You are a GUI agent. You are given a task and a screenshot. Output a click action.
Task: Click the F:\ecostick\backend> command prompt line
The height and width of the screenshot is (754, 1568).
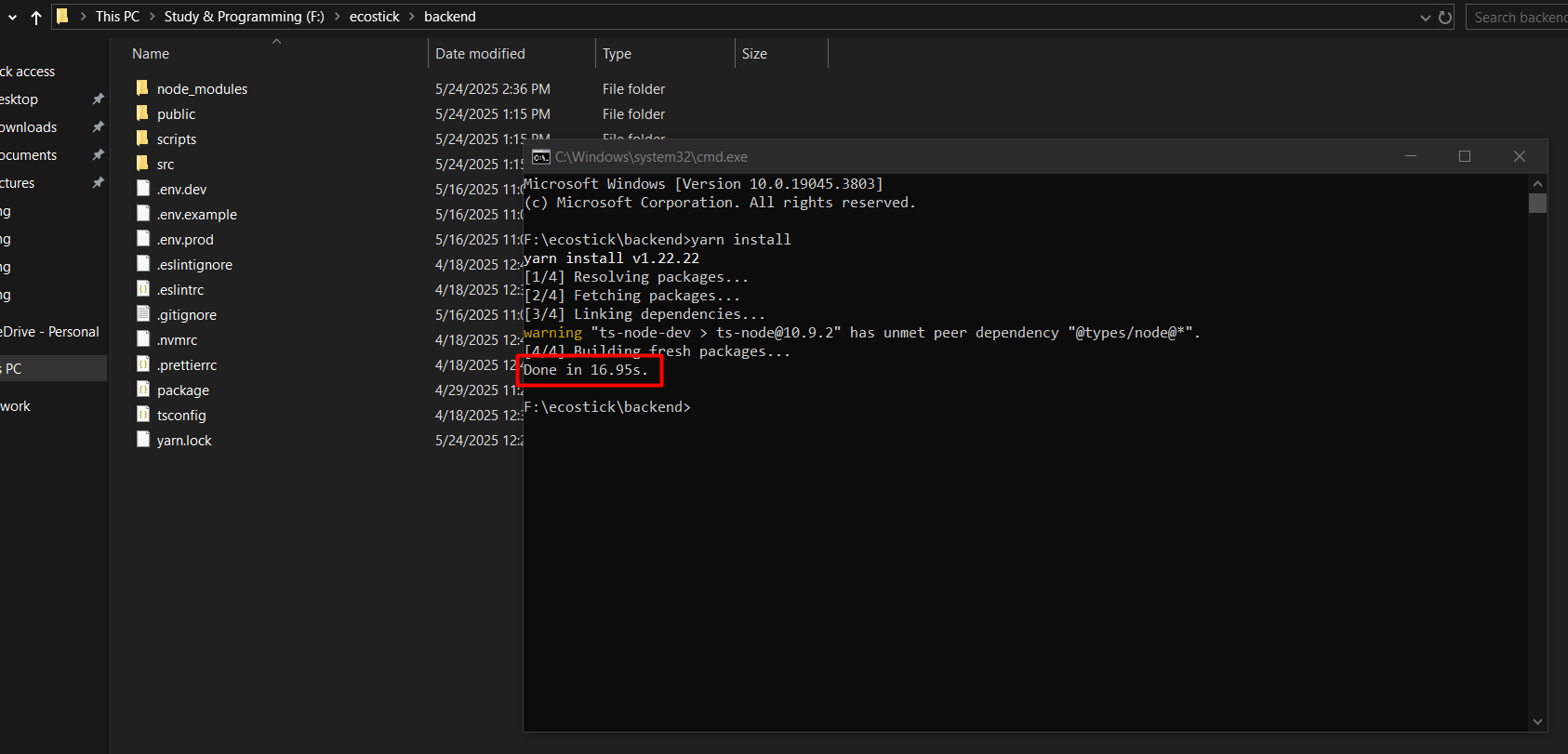(607, 407)
